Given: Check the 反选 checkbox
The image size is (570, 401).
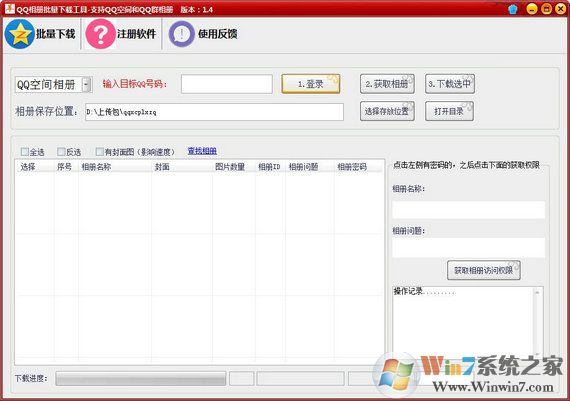Looking at the screenshot, I should (61, 152).
